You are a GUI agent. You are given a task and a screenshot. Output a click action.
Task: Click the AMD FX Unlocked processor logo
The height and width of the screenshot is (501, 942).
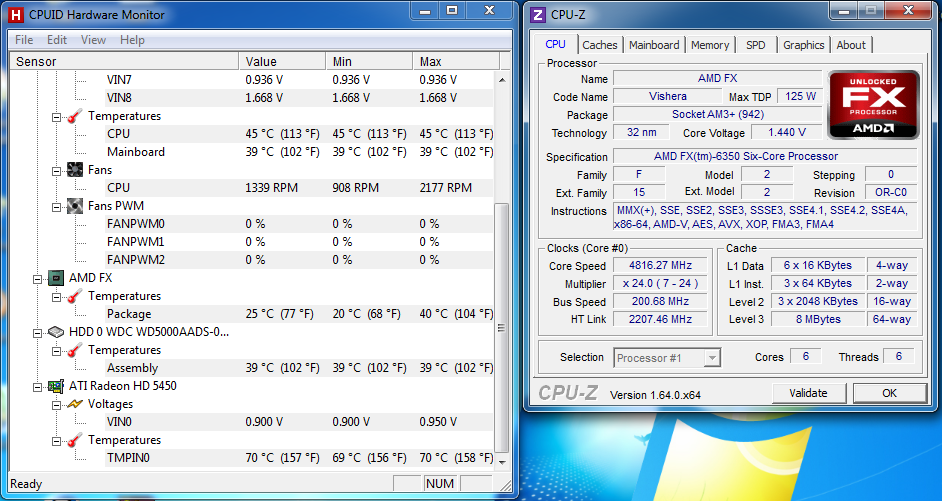(872, 109)
